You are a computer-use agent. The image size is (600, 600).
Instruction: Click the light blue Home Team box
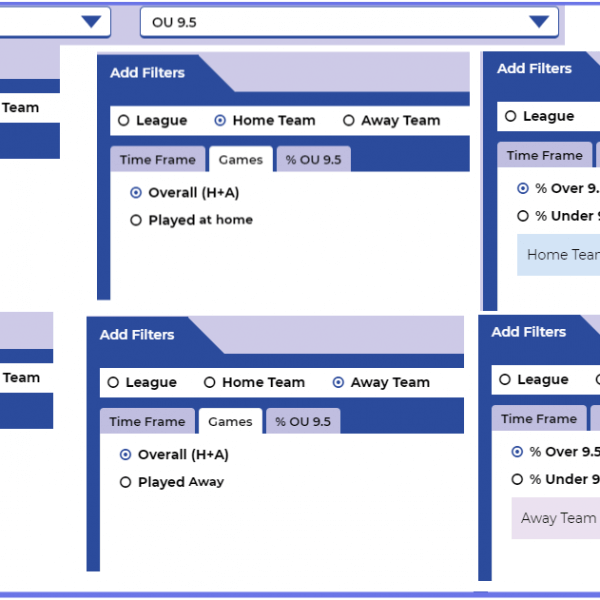tap(560, 255)
